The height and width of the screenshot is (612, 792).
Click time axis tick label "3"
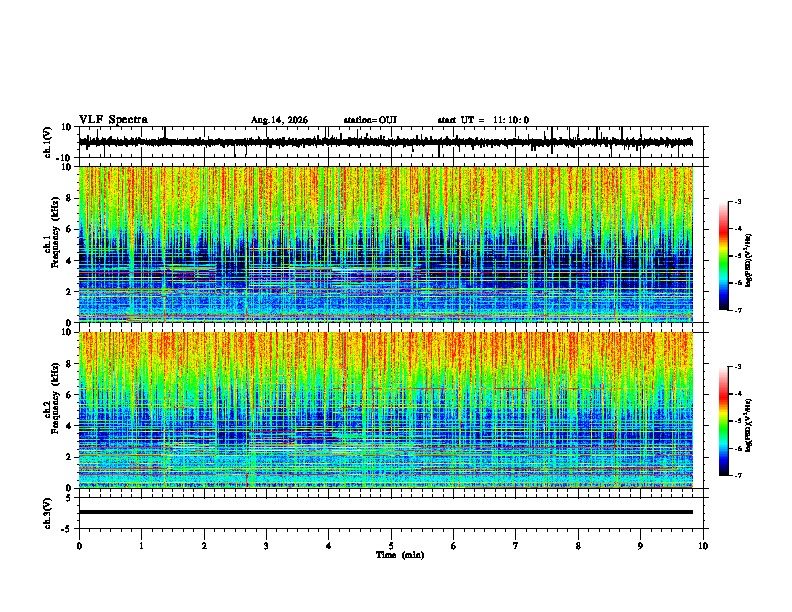tap(266, 546)
